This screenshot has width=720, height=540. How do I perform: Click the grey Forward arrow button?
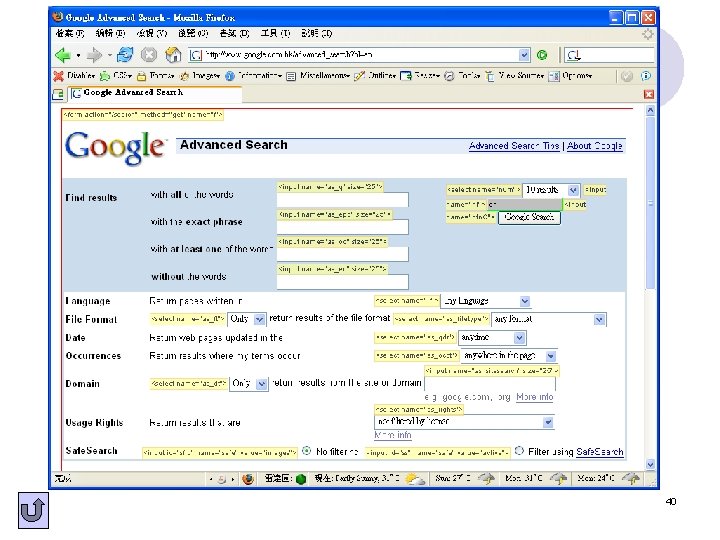pos(94,55)
